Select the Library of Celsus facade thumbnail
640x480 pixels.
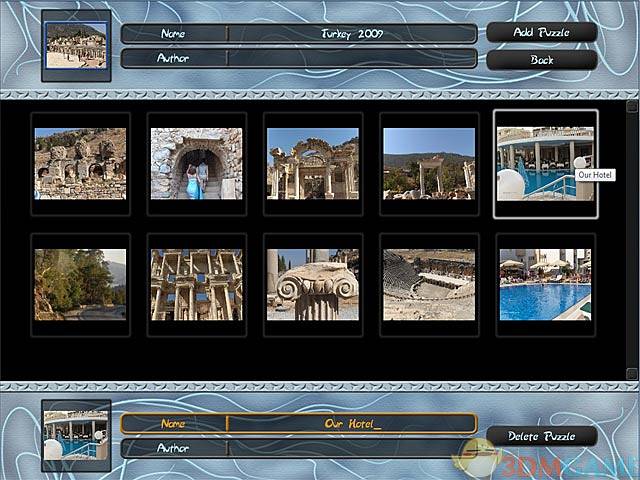[196, 284]
